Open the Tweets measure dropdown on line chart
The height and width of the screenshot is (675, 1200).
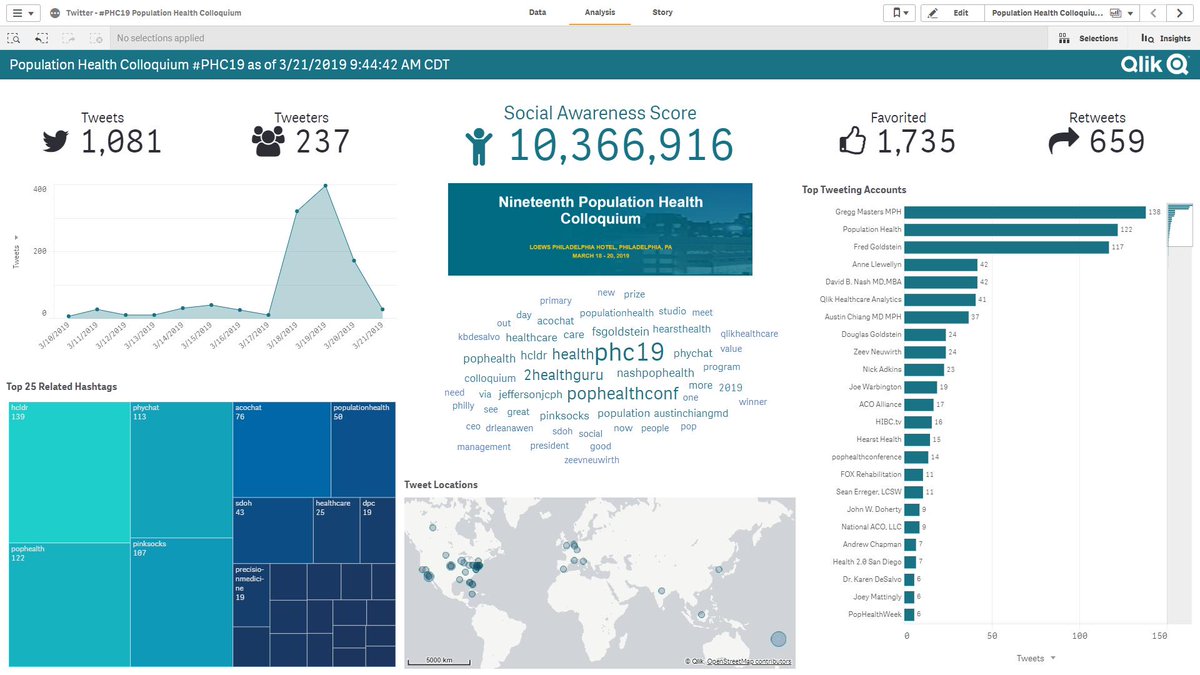(x=15, y=252)
